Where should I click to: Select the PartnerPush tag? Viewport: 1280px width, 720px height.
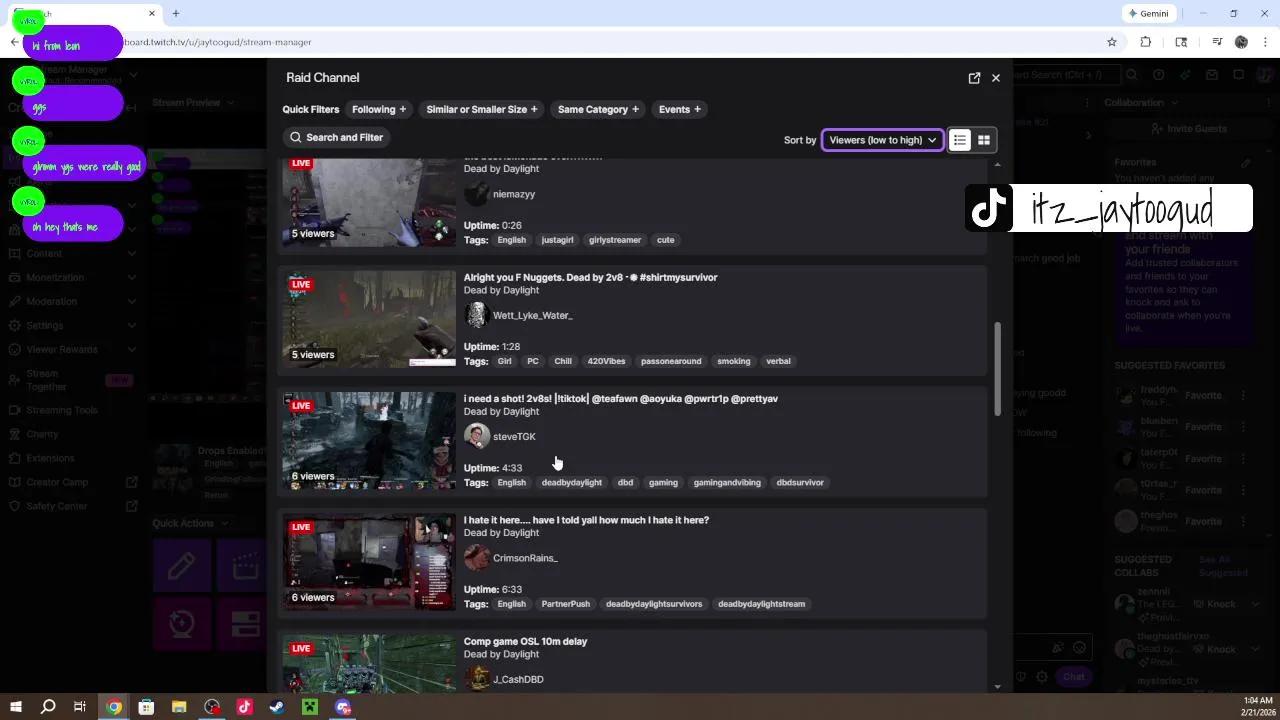click(x=566, y=604)
